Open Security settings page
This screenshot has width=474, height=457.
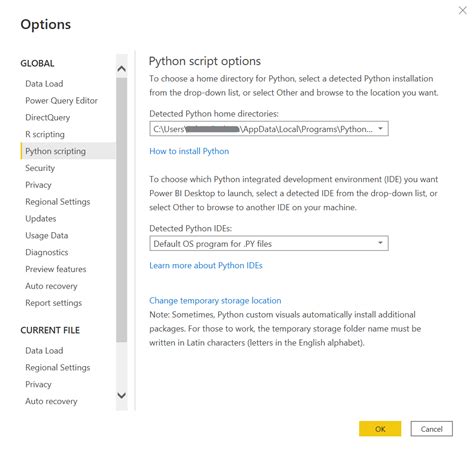40,168
